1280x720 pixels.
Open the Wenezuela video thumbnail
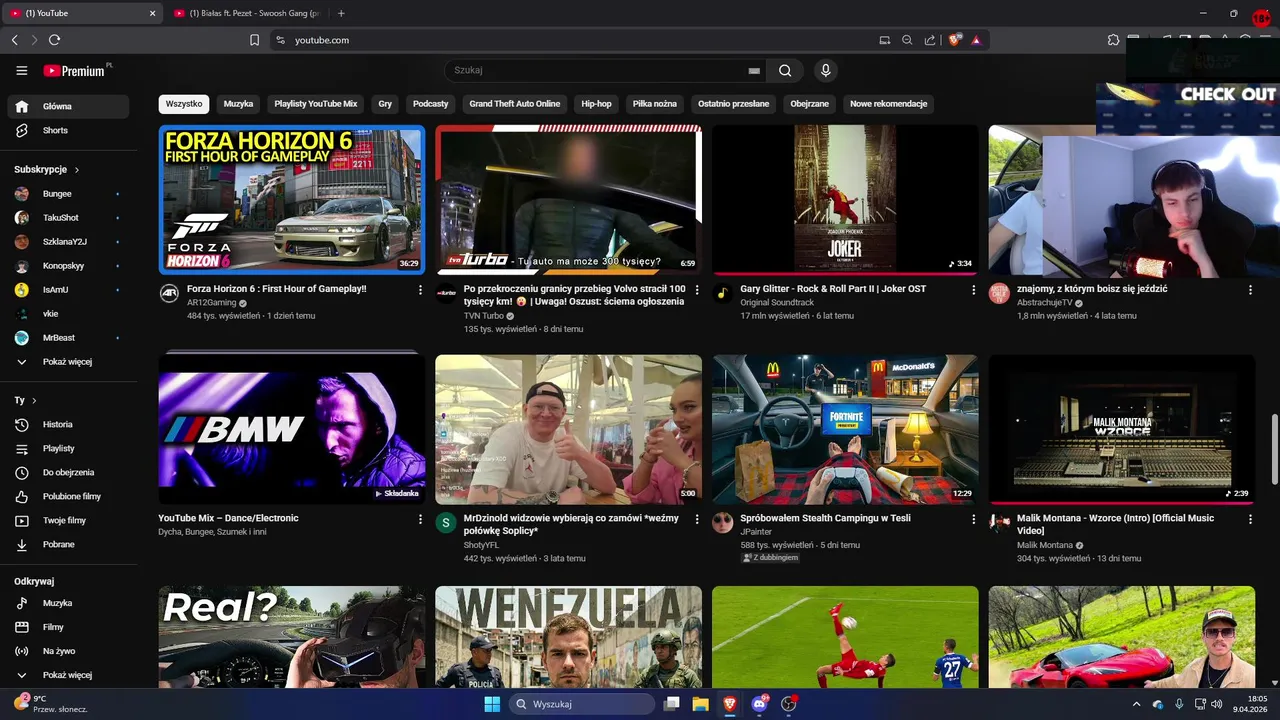pyautogui.click(x=568, y=637)
